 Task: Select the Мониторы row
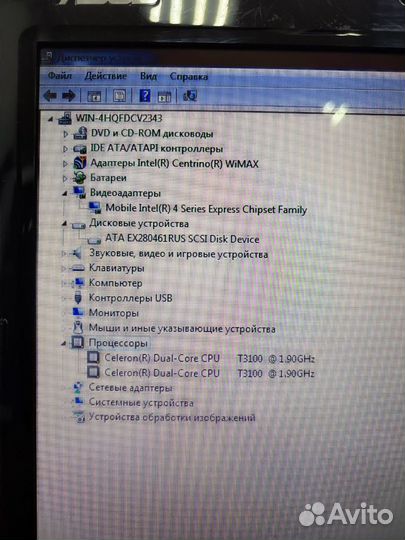click(x=114, y=313)
